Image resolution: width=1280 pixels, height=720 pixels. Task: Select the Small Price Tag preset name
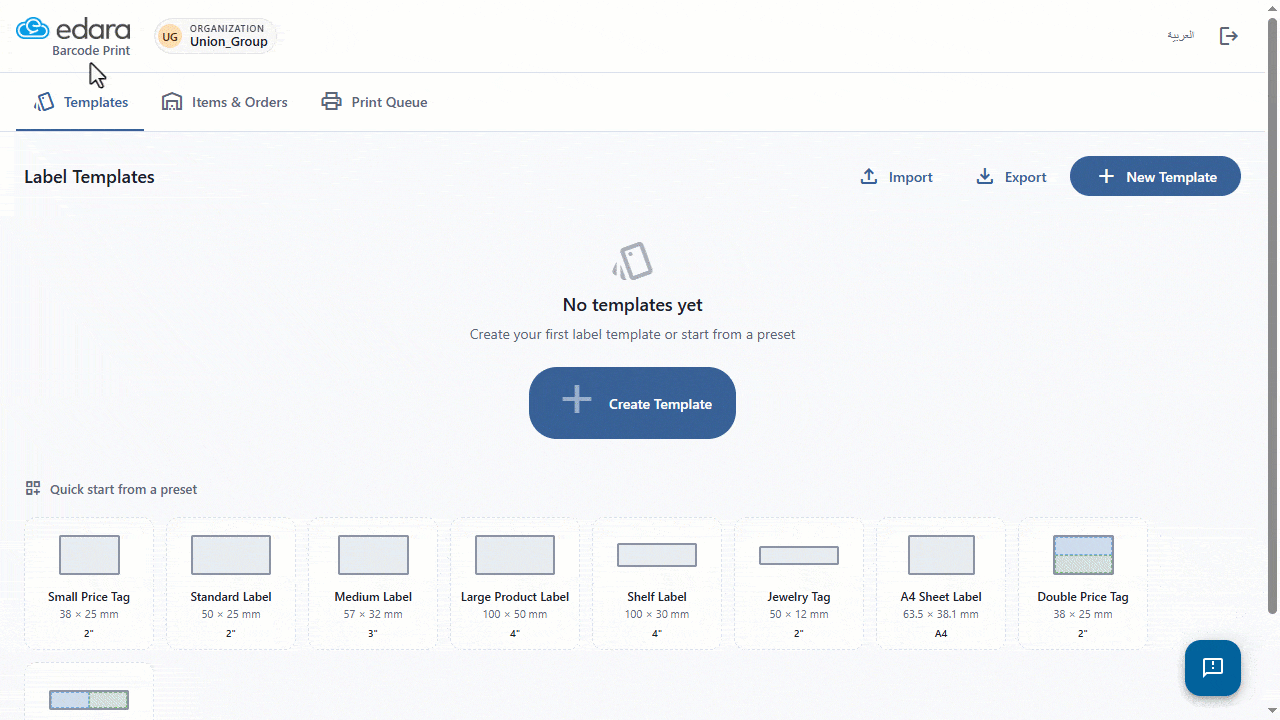(x=89, y=597)
